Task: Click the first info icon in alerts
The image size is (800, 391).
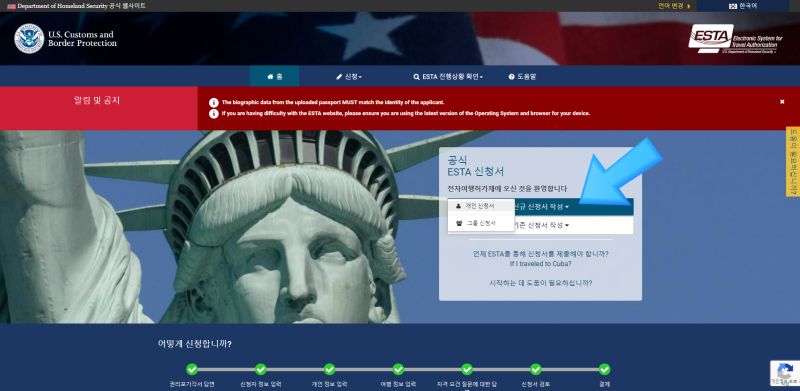Action: [213, 103]
